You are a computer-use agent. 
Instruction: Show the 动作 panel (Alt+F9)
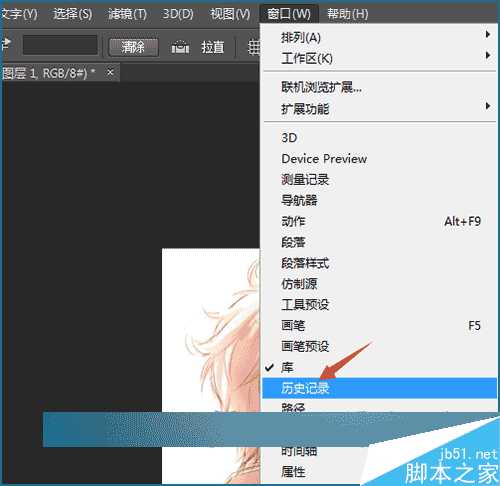[380, 221]
